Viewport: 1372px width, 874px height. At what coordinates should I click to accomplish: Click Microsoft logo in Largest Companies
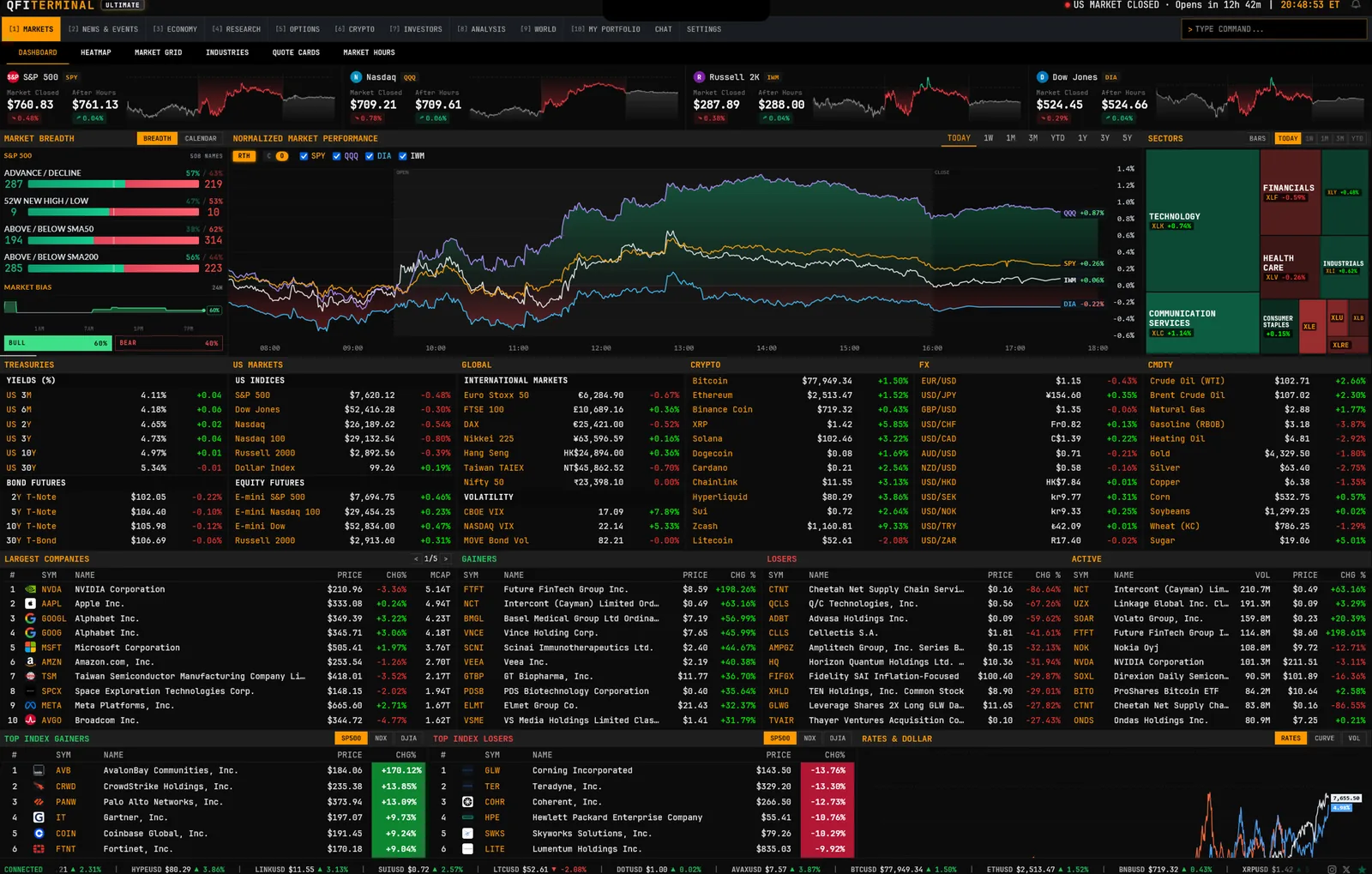[x=30, y=648]
